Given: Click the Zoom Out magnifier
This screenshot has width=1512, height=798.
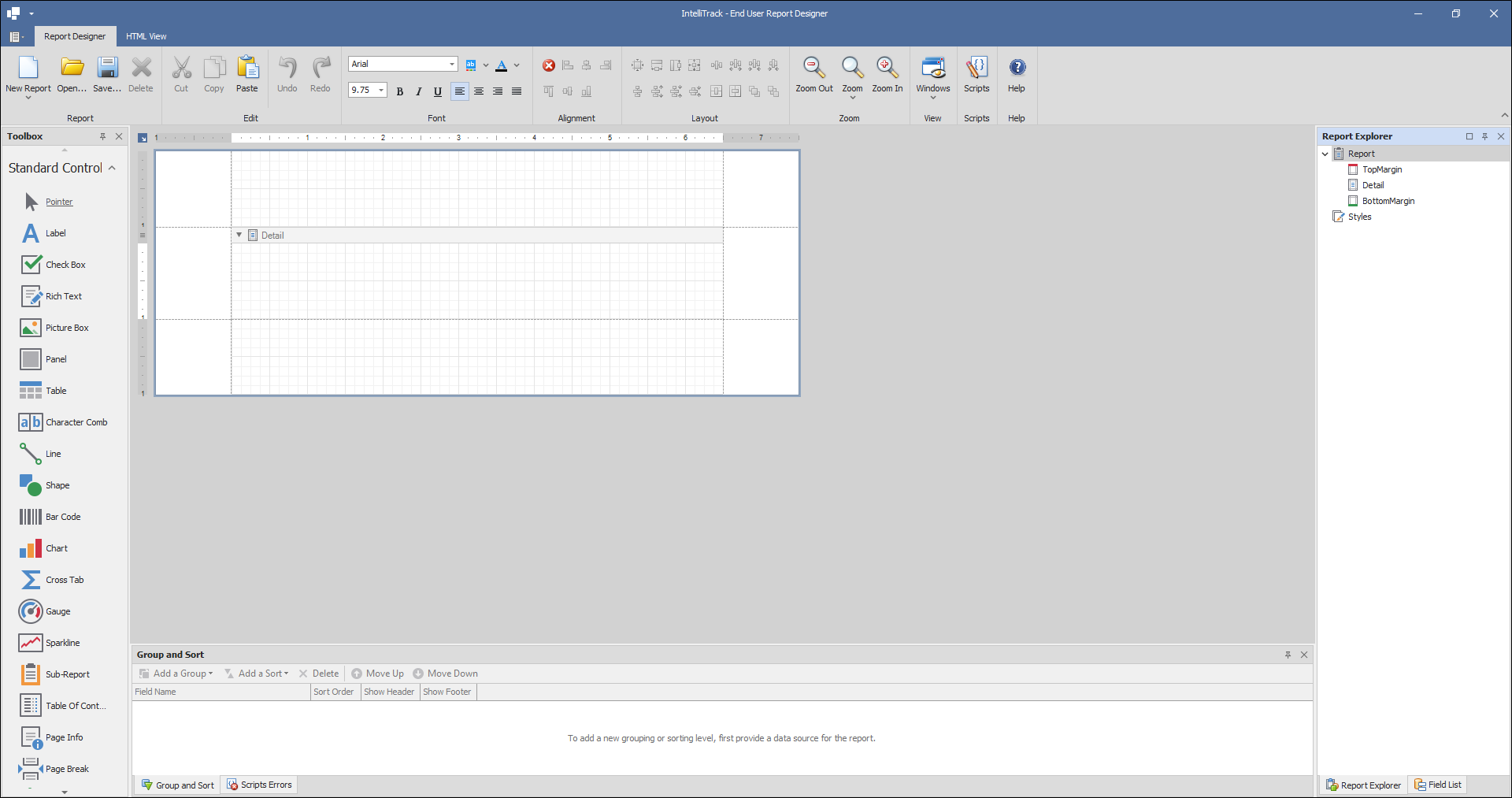Looking at the screenshot, I should (x=814, y=68).
